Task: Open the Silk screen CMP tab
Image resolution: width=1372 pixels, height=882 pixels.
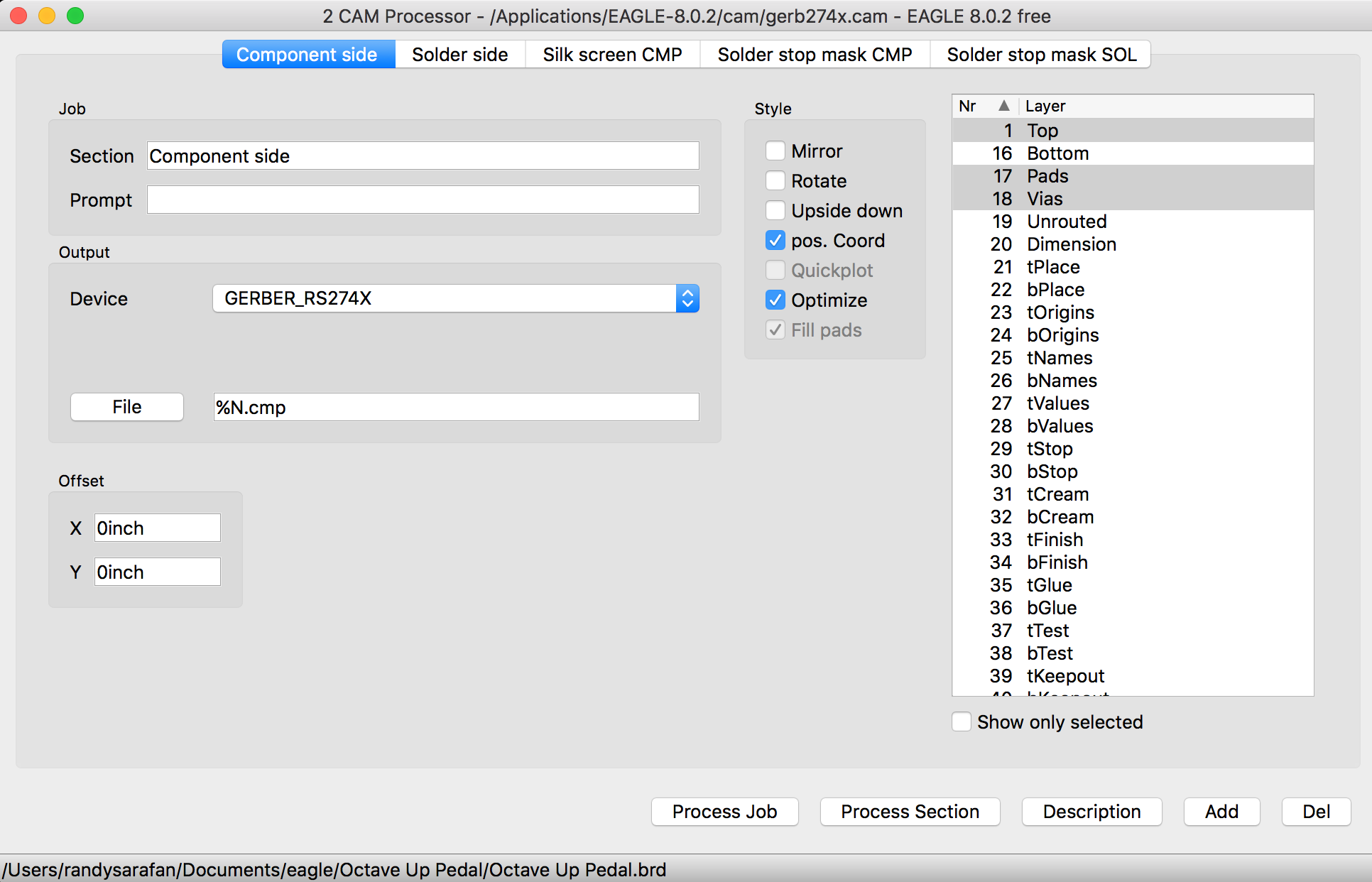Action: (612, 55)
